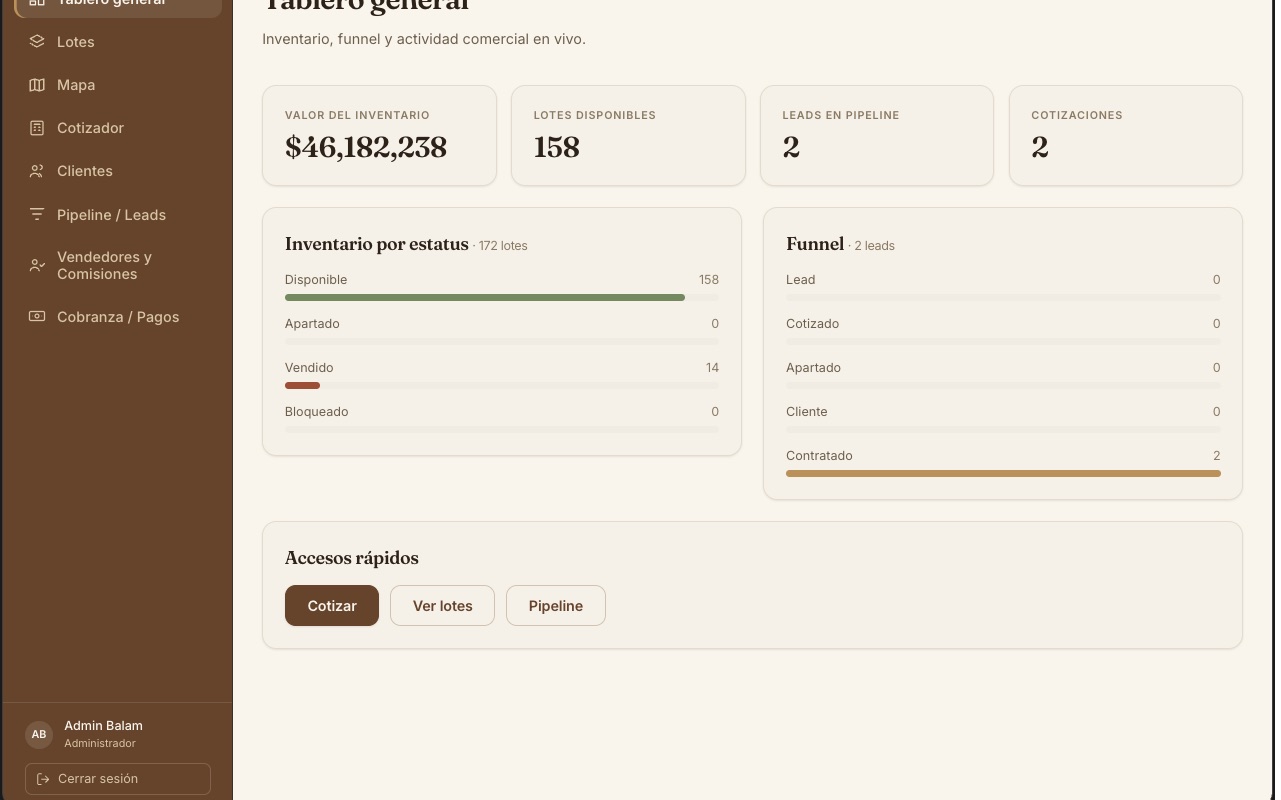The height and width of the screenshot is (800, 1281).
Task: Click the Clientes people icon
Action: (x=37, y=171)
